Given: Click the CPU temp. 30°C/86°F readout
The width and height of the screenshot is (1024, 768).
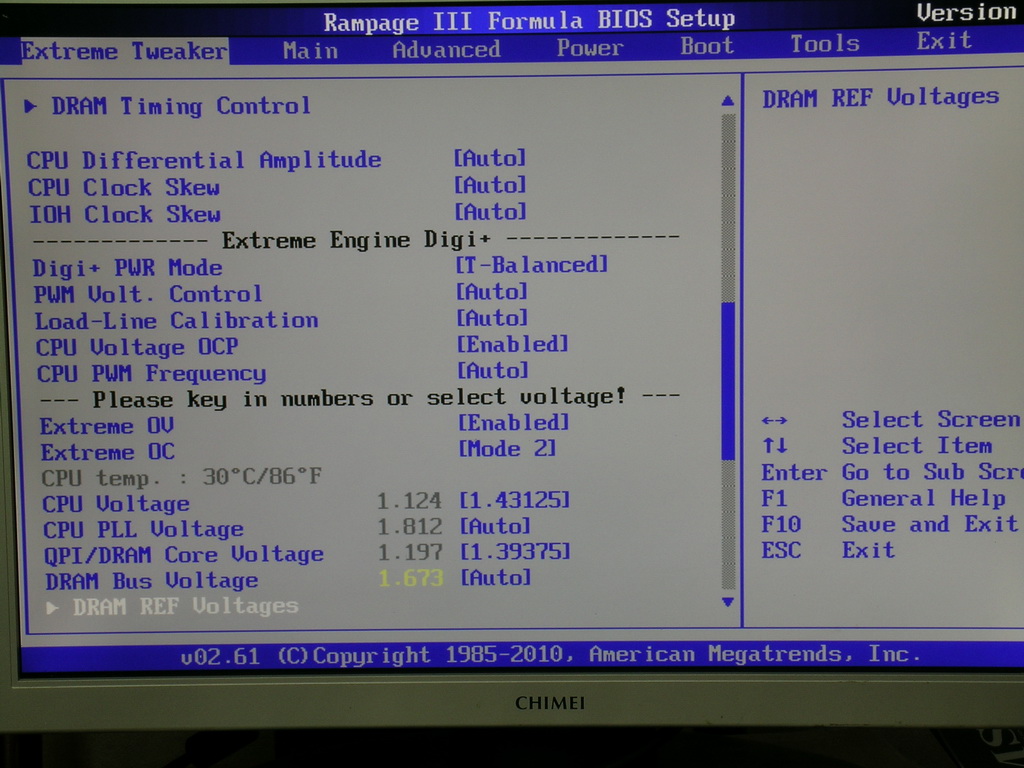Looking at the screenshot, I should click(182, 477).
